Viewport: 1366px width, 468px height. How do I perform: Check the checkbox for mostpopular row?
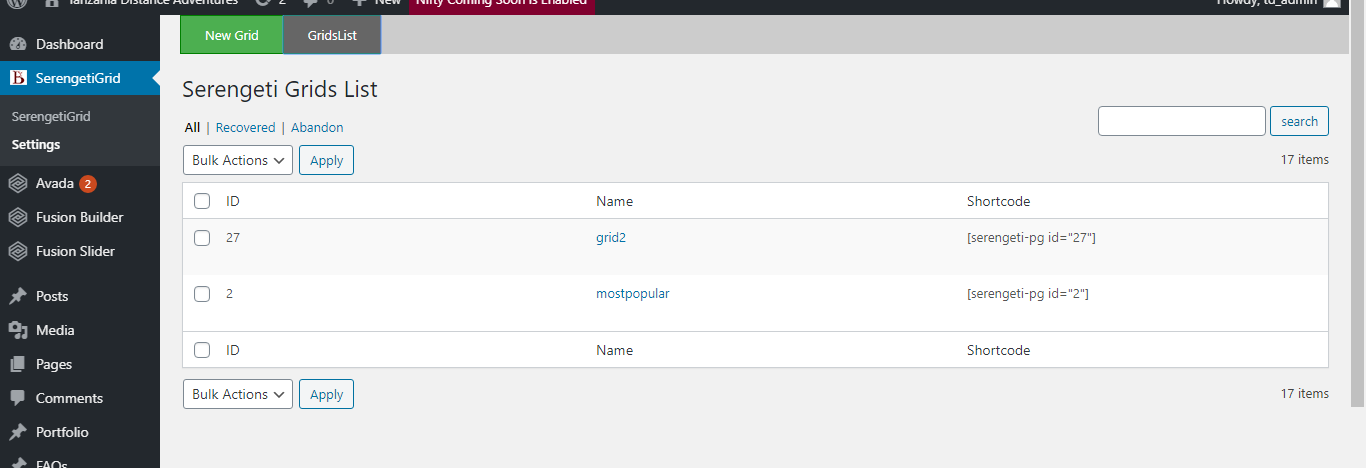pyautogui.click(x=202, y=294)
